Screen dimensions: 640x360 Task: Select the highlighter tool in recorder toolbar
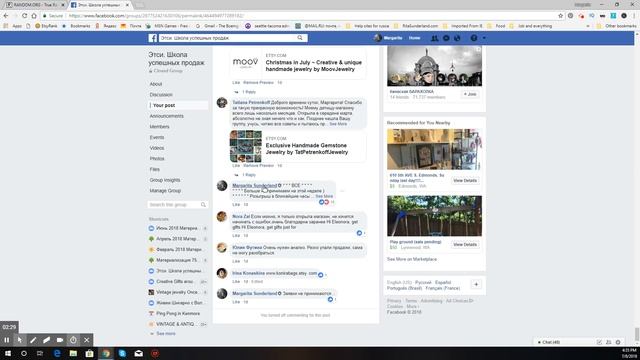click(47, 340)
